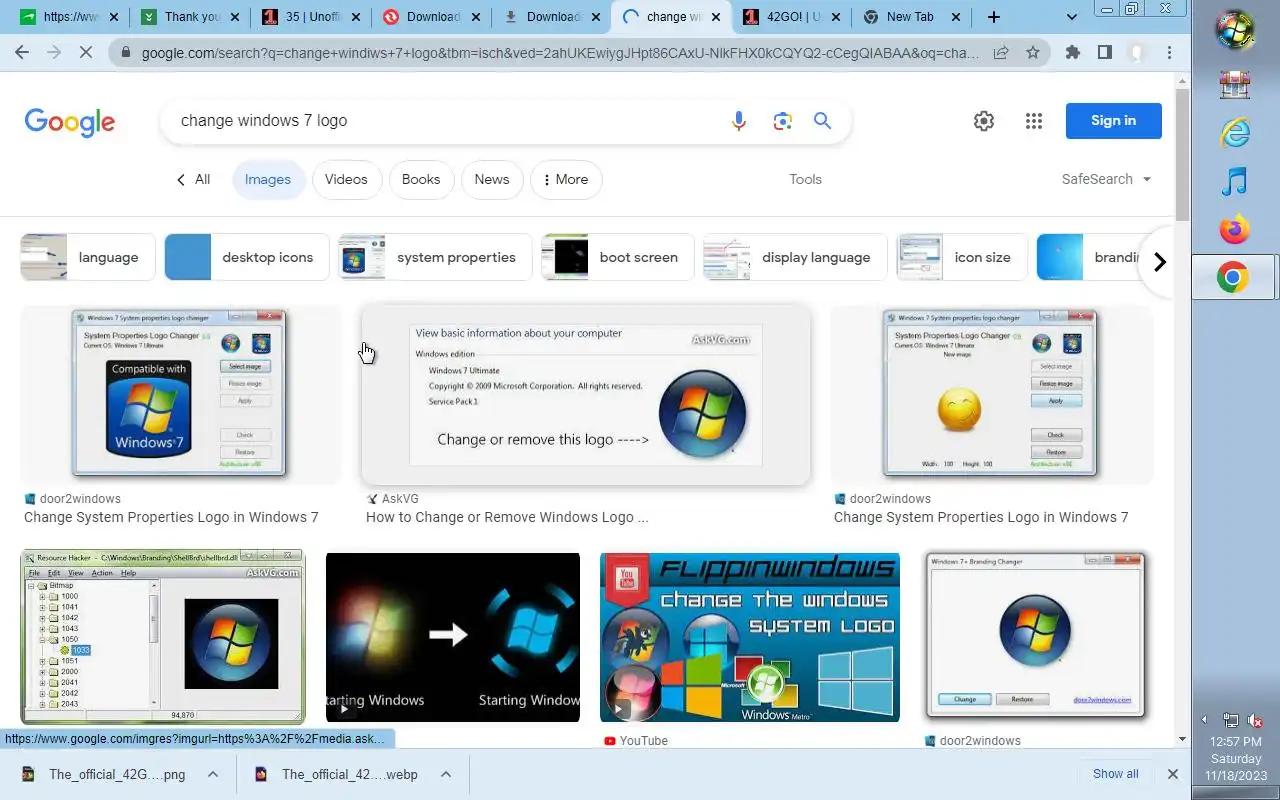Image resolution: width=1280 pixels, height=800 pixels.
Task: Close the downloads bar
Action: pyautogui.click(x=1173, y=774)
